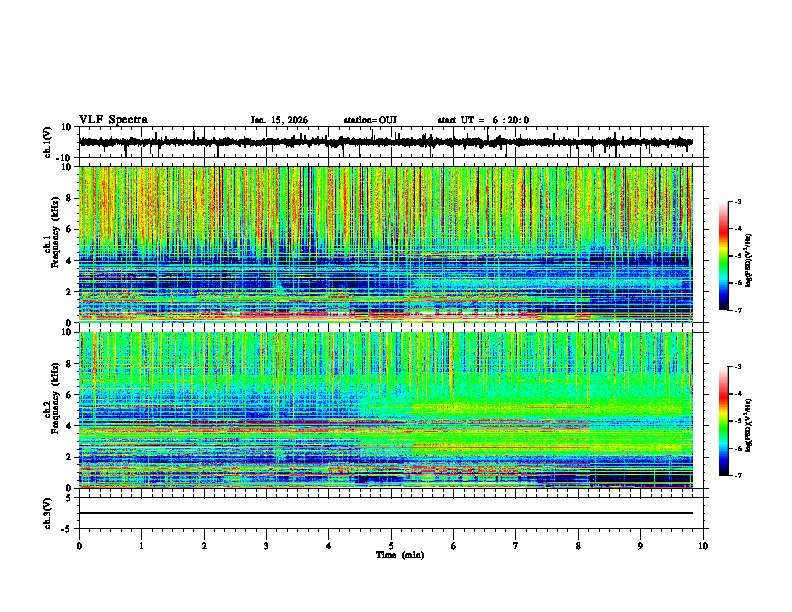Click the ch.2 frequency spectrogram plot

(386, 410)
